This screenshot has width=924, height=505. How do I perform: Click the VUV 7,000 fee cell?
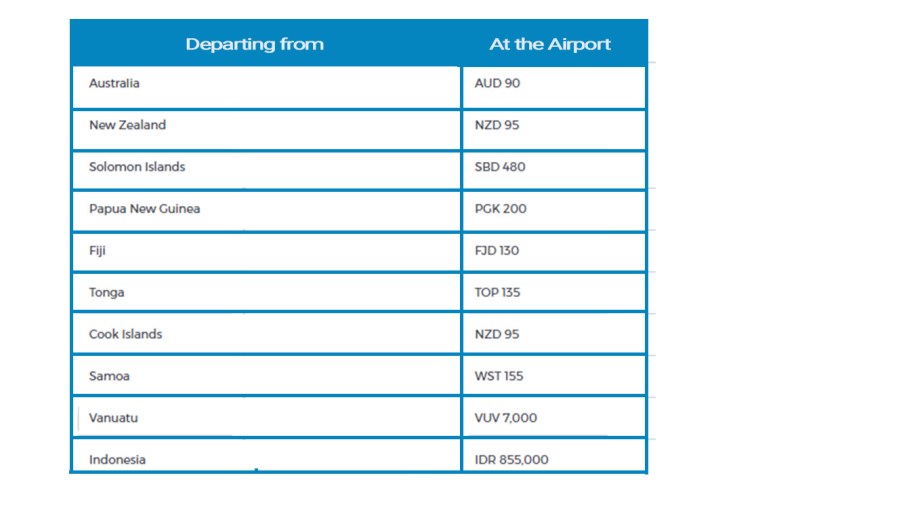(554, 418)
